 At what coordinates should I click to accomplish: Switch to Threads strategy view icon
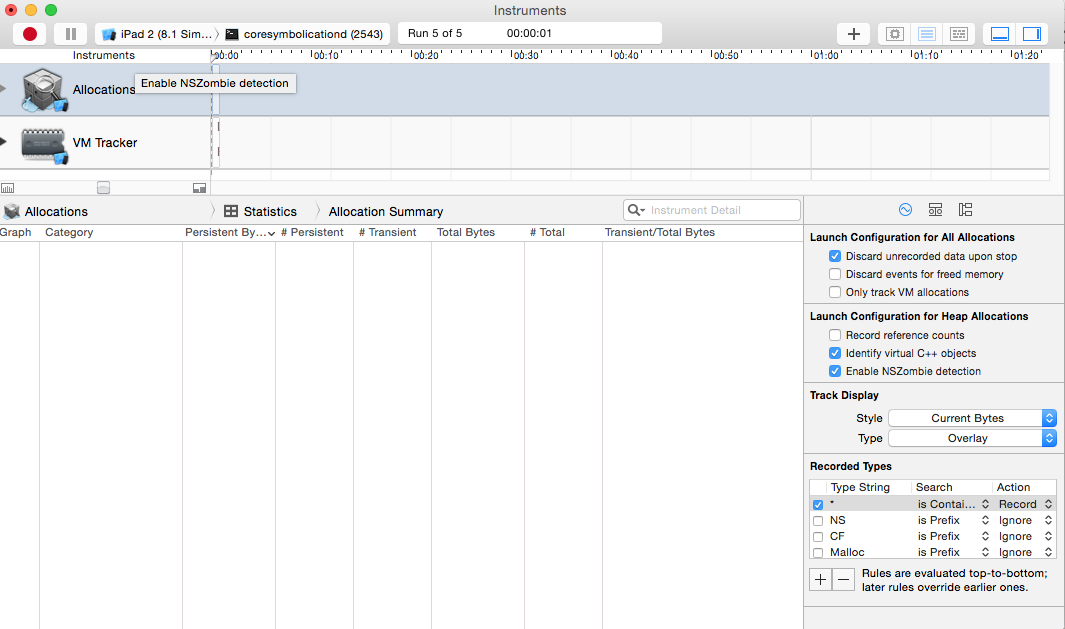tap(958, 34)
